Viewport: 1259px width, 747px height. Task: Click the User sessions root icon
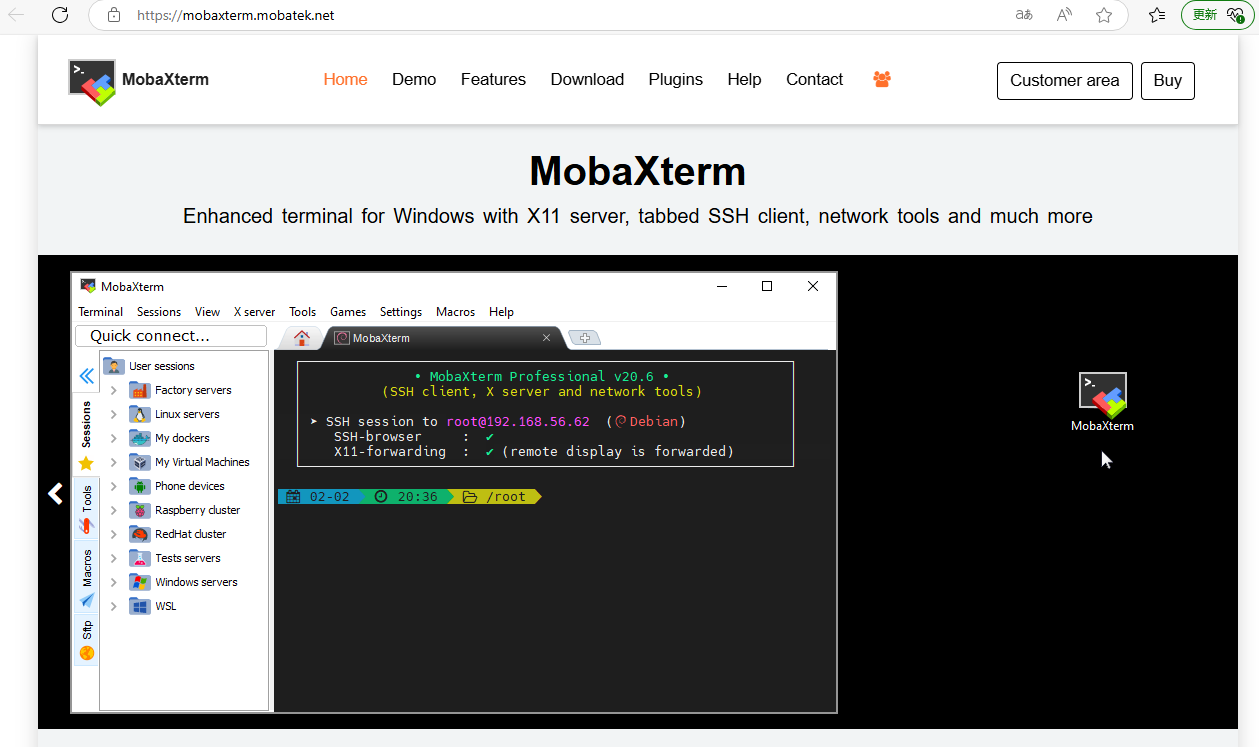point(114,366)
